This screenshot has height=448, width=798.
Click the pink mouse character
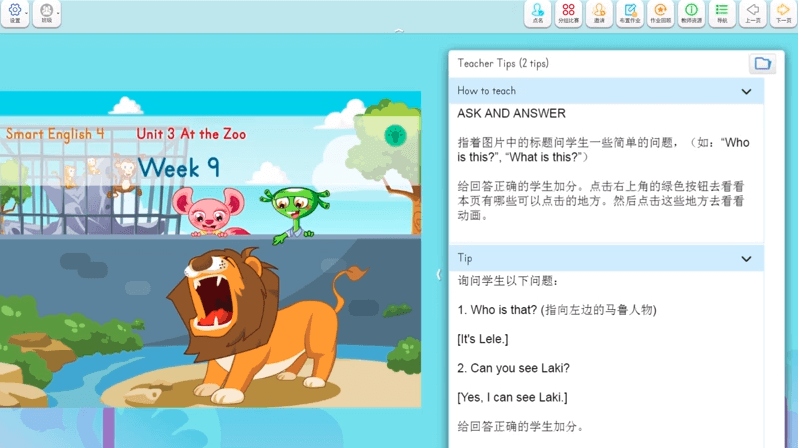[209, 212]
